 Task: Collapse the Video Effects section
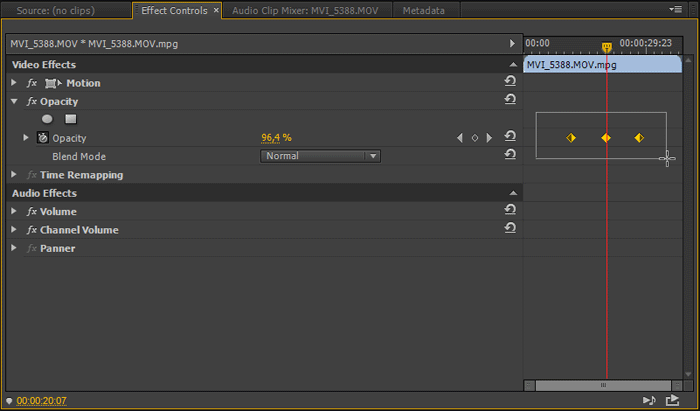pyautogui.click(x=513, y=65)
